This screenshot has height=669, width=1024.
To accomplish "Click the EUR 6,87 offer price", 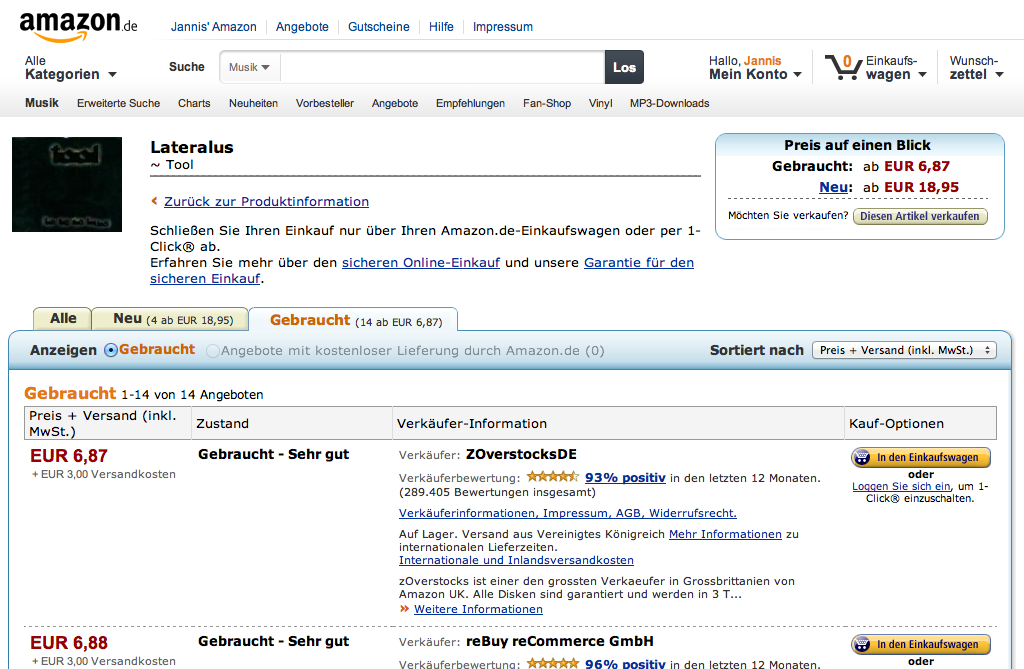I will coord(69,456).
